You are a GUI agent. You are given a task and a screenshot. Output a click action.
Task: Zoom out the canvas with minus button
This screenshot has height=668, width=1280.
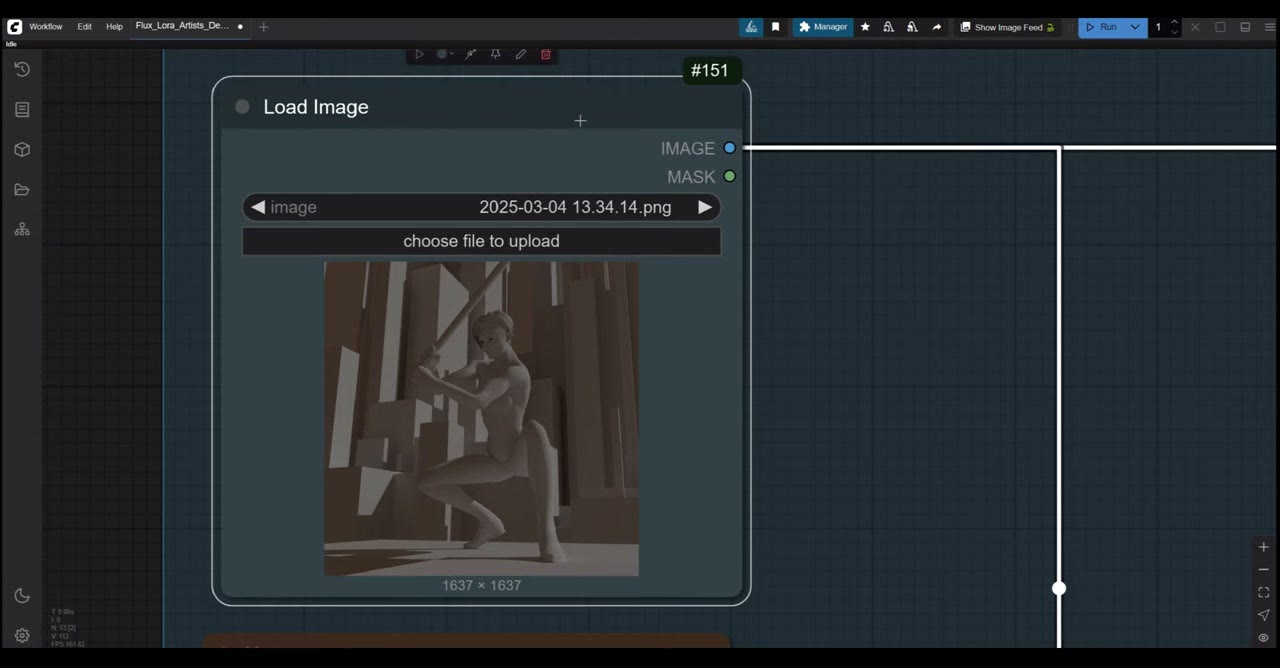click(x=1264, y=569)
